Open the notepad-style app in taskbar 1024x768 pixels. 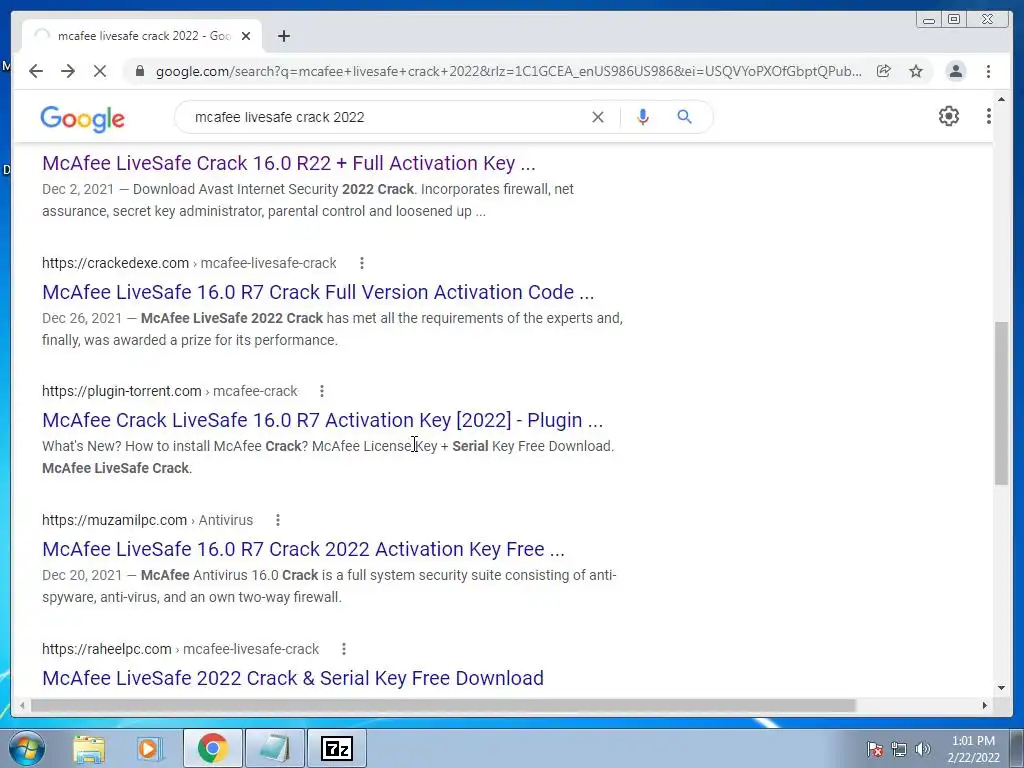(x=275, y=748)
